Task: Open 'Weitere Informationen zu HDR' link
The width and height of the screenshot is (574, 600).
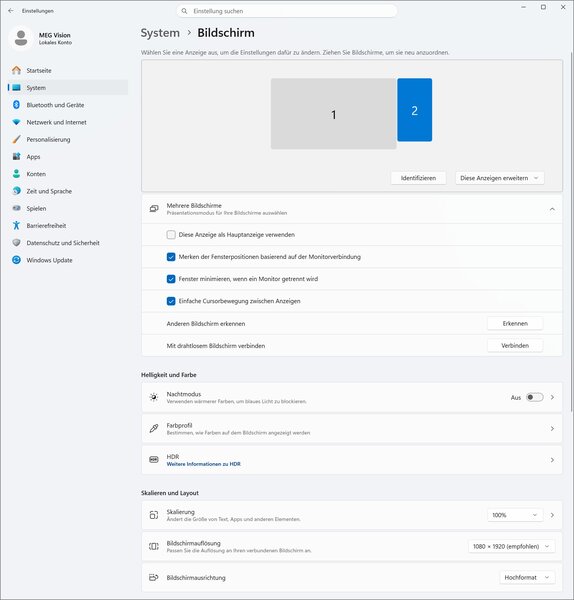Action: click(204, 464)
